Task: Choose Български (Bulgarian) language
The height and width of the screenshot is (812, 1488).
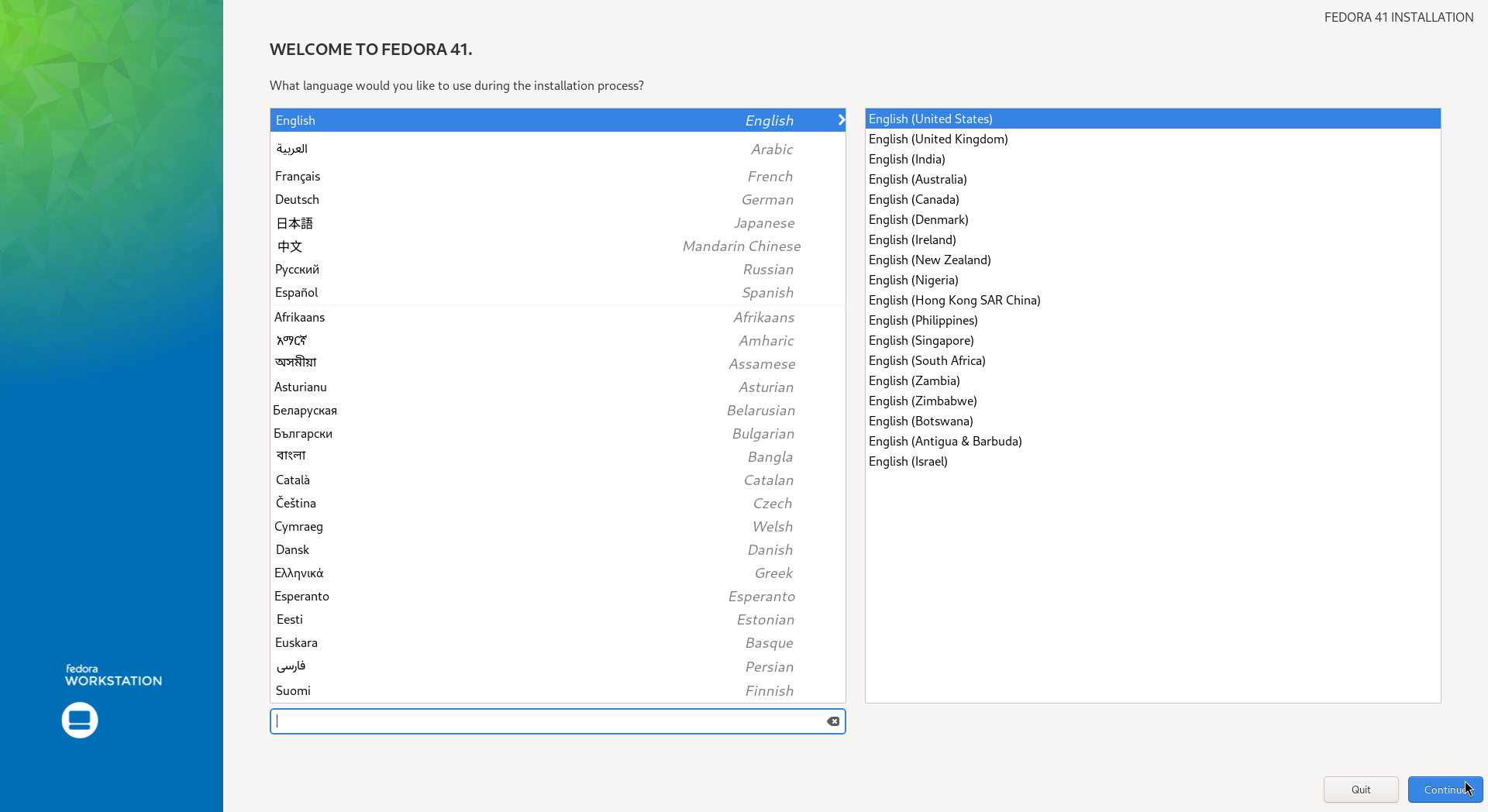Action: point(557,434)
